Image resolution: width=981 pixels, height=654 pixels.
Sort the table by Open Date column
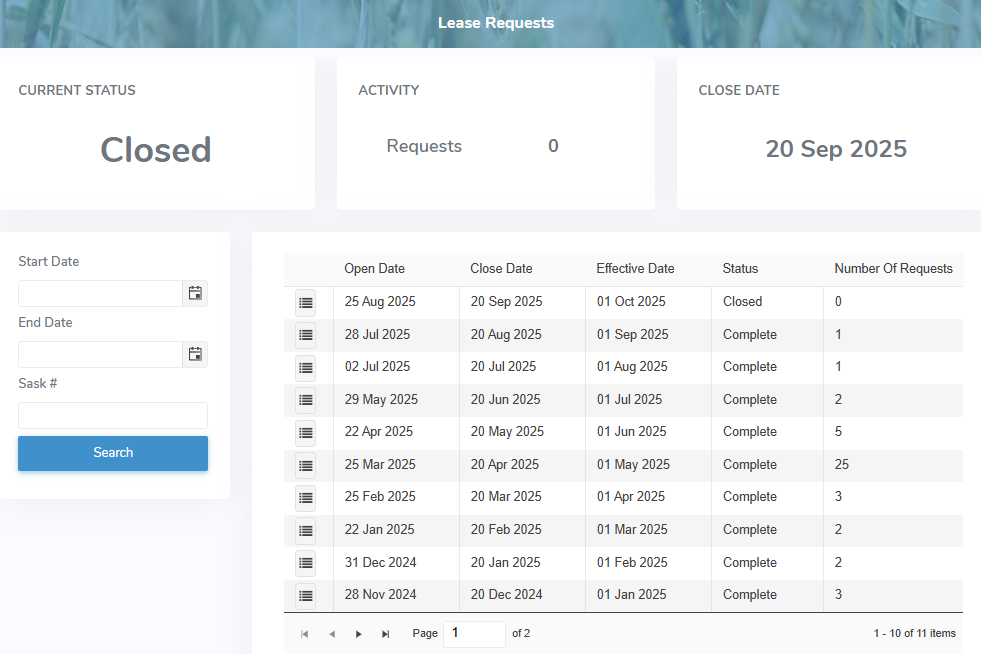click(x=374, y=268)
